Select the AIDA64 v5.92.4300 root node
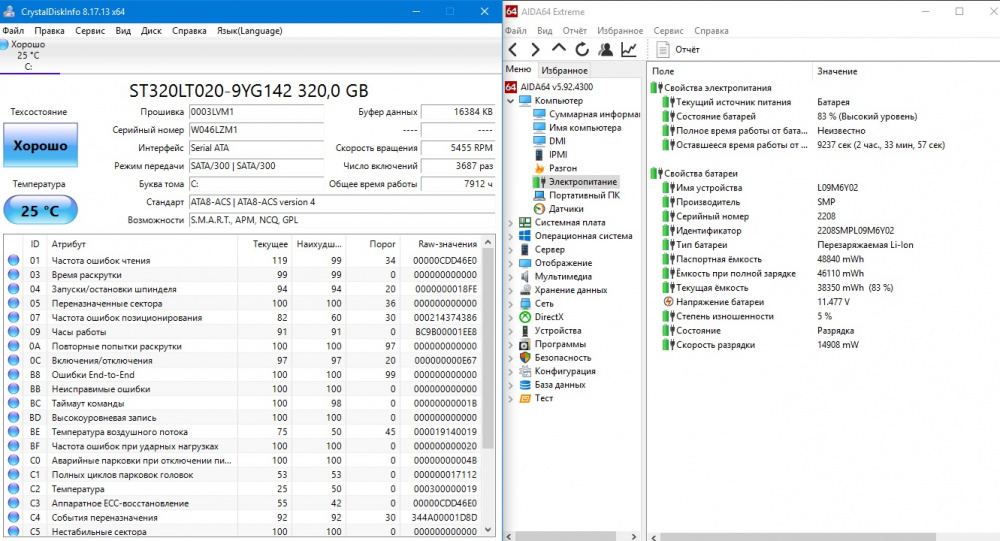The width and height of the screenshot is (1000, 541). click(x=556, y=87)
